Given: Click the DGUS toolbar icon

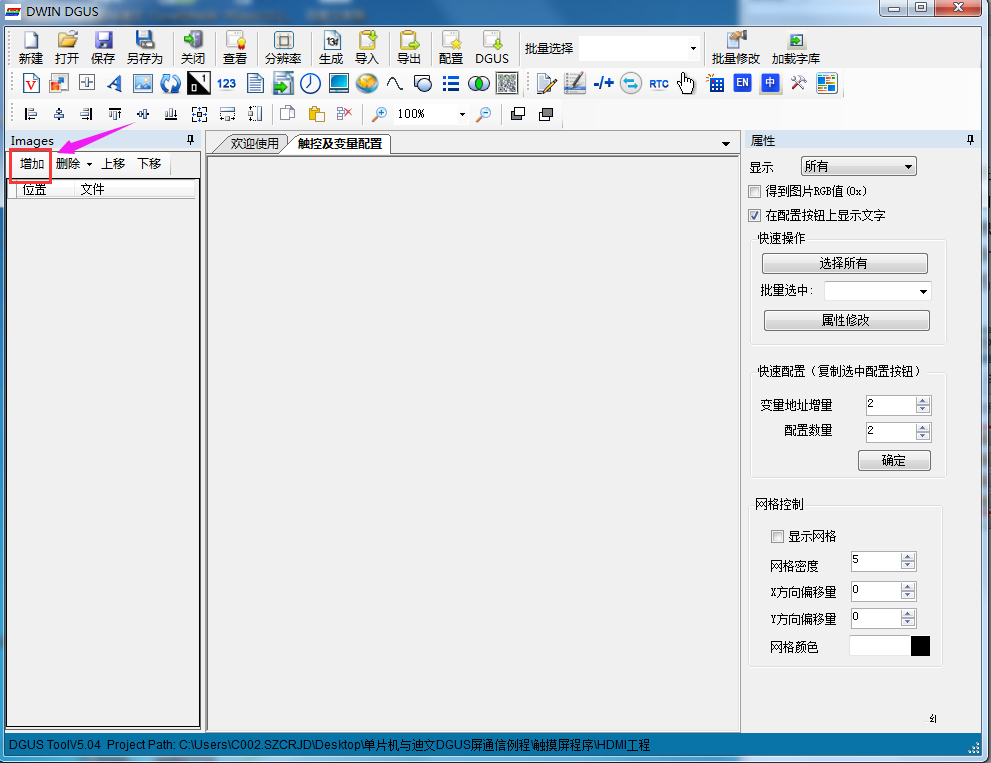Looking at the screenshot, I should click(492, 48).
